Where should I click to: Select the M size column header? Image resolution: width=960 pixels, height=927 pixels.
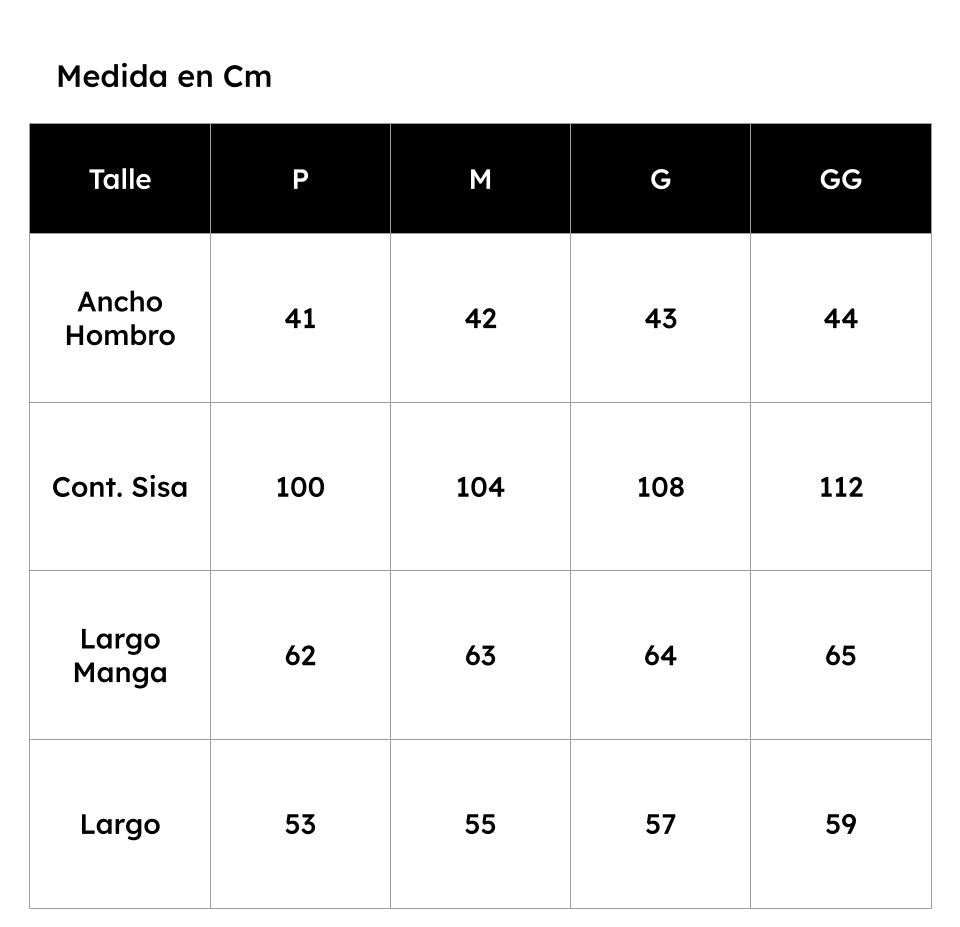coord(480,179)
